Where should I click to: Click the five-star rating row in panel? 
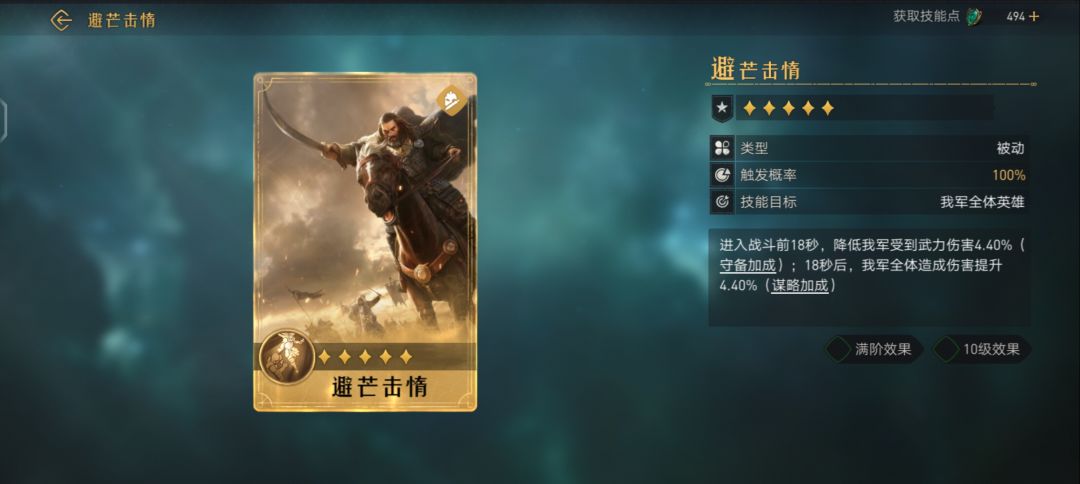[789, 108]
